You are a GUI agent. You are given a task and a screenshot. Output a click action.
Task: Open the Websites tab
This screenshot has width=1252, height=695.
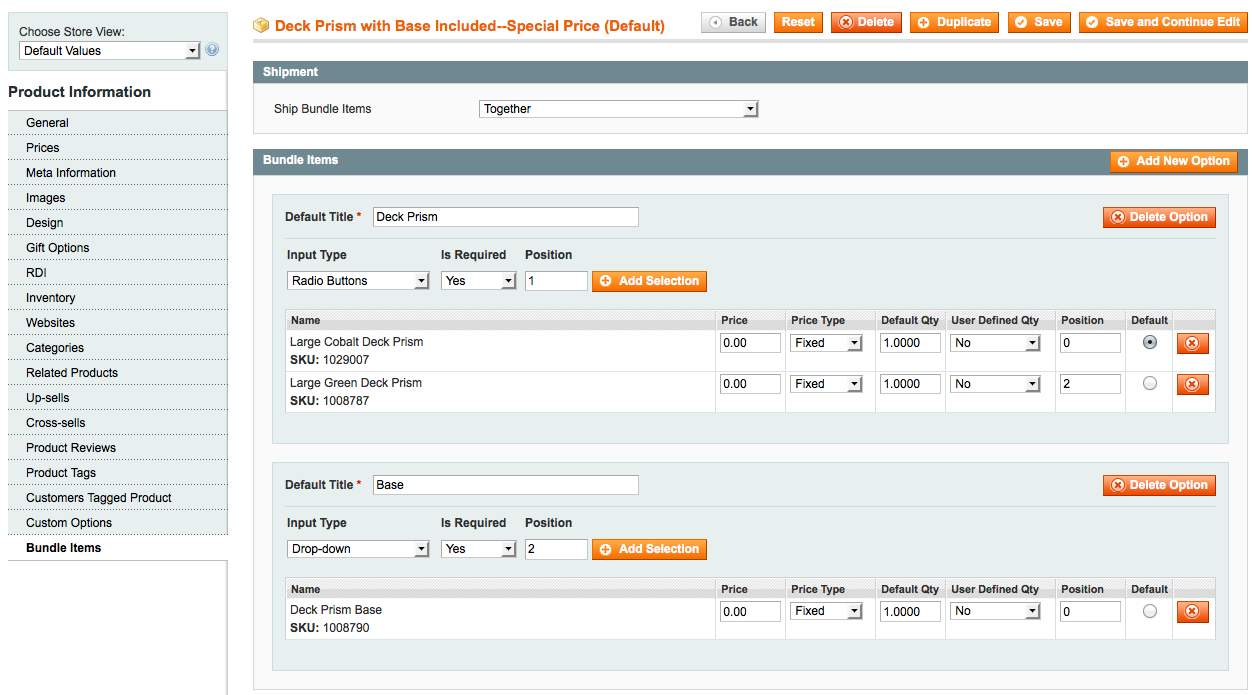[118, 323]
